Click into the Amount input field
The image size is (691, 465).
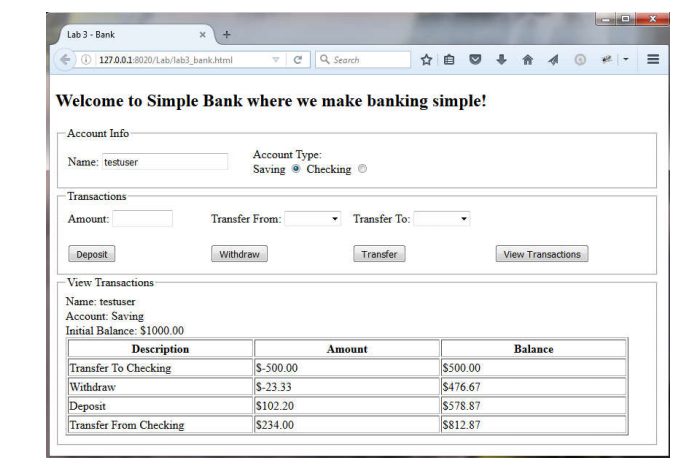[x=142, y=219]
